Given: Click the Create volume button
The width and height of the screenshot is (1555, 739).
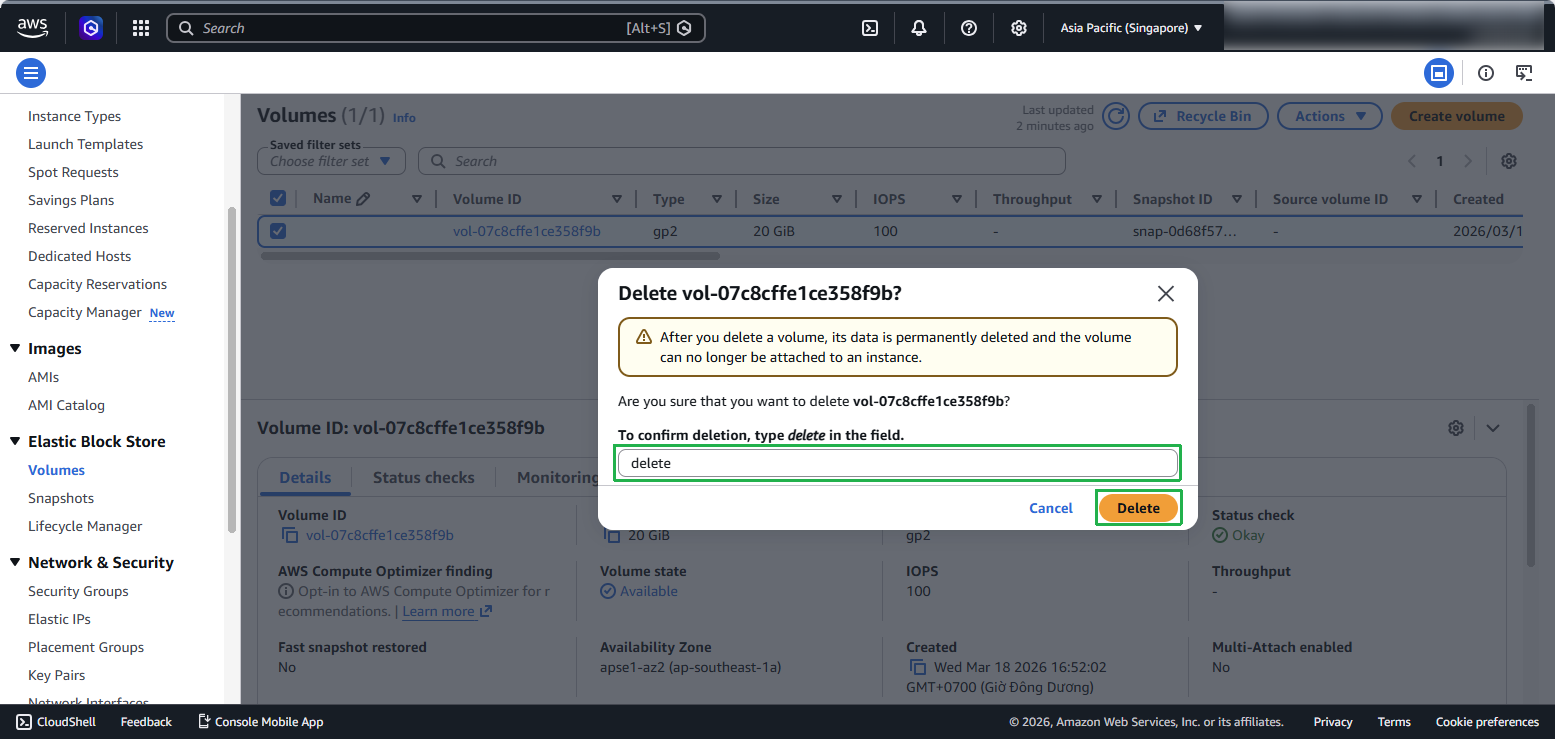Looking at the screenshot, I should pyautogui.click(x=1457, y=116).
